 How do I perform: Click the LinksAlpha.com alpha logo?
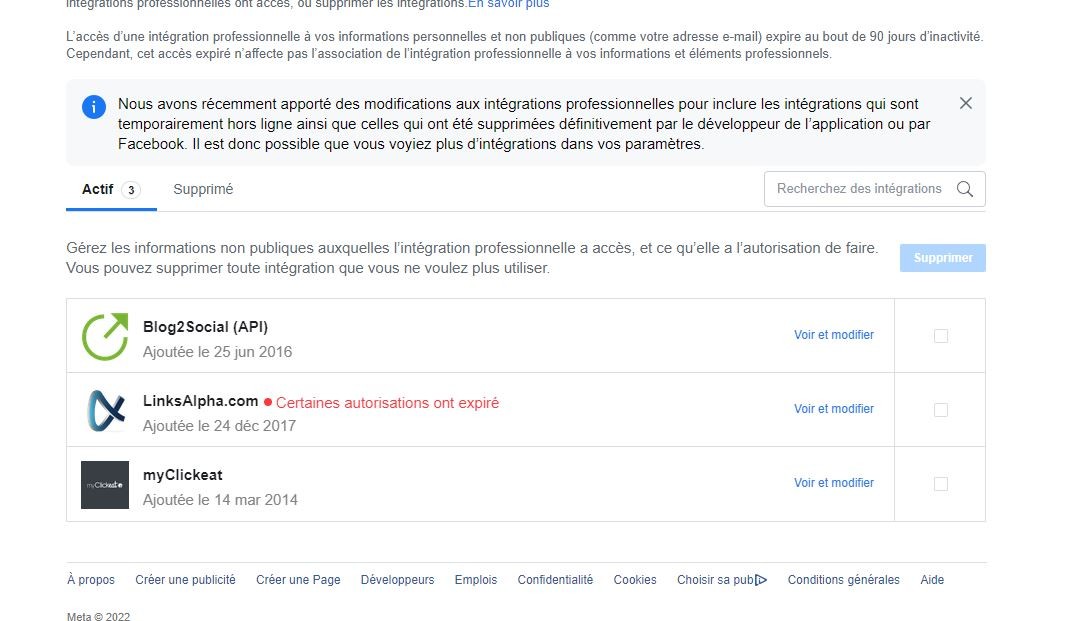pos(105,410)
